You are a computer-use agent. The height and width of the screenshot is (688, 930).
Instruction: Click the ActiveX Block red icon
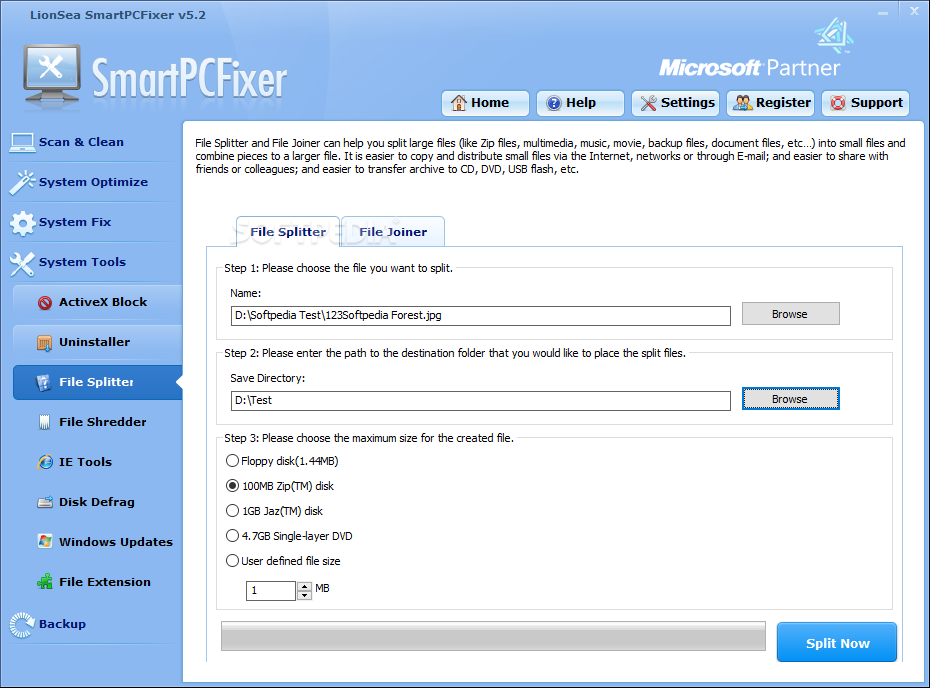[x=44, y=302]
